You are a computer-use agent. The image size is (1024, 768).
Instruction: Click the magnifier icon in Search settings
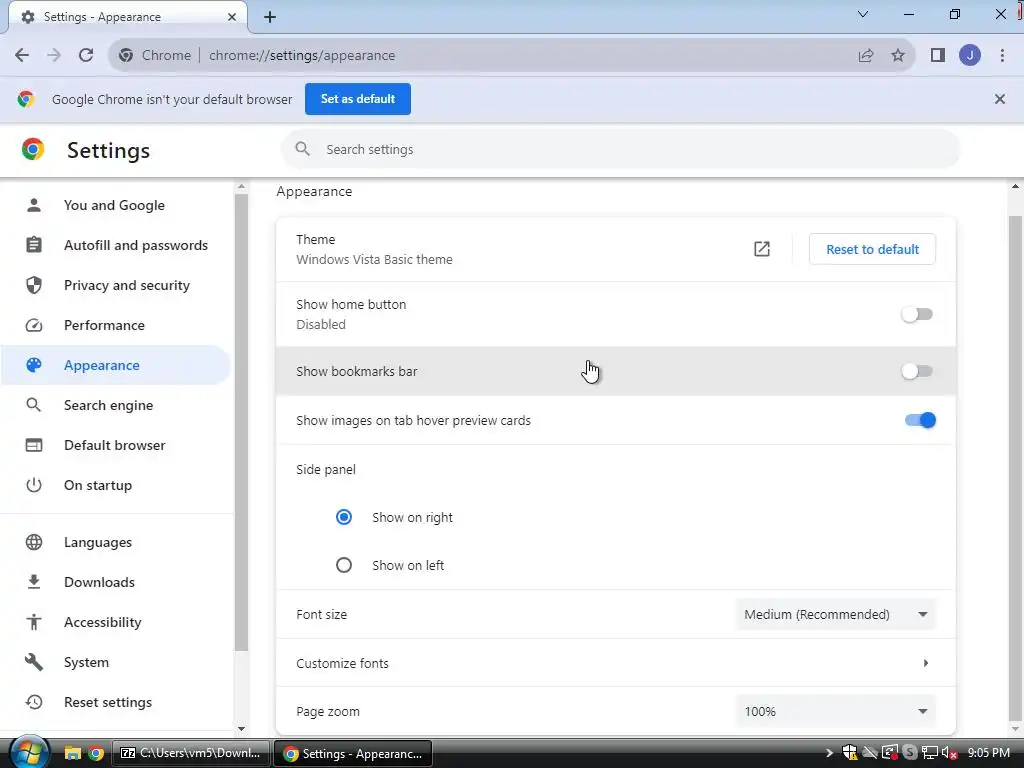pos(302,149)
